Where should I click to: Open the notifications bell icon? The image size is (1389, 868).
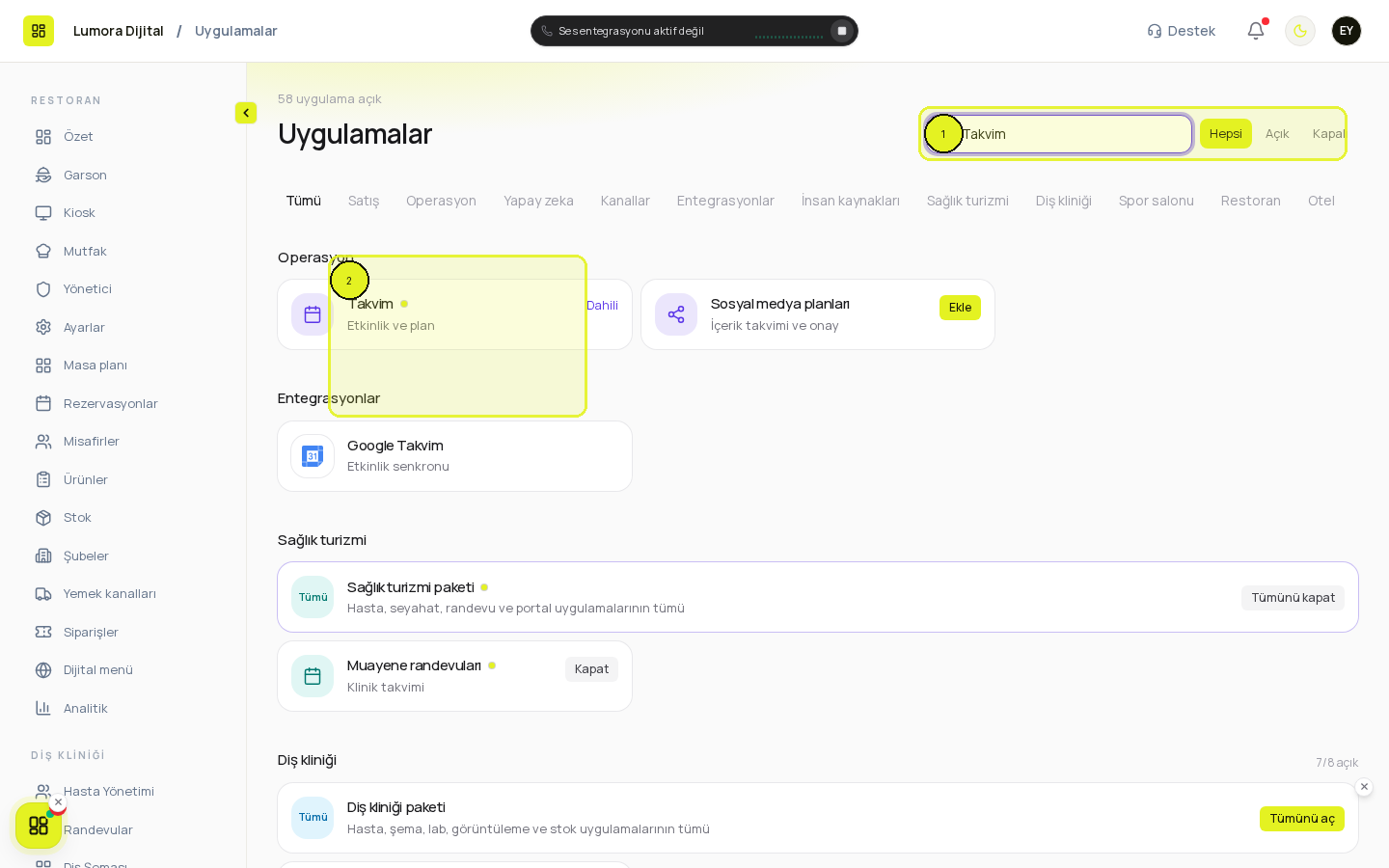coord(1256,31)
